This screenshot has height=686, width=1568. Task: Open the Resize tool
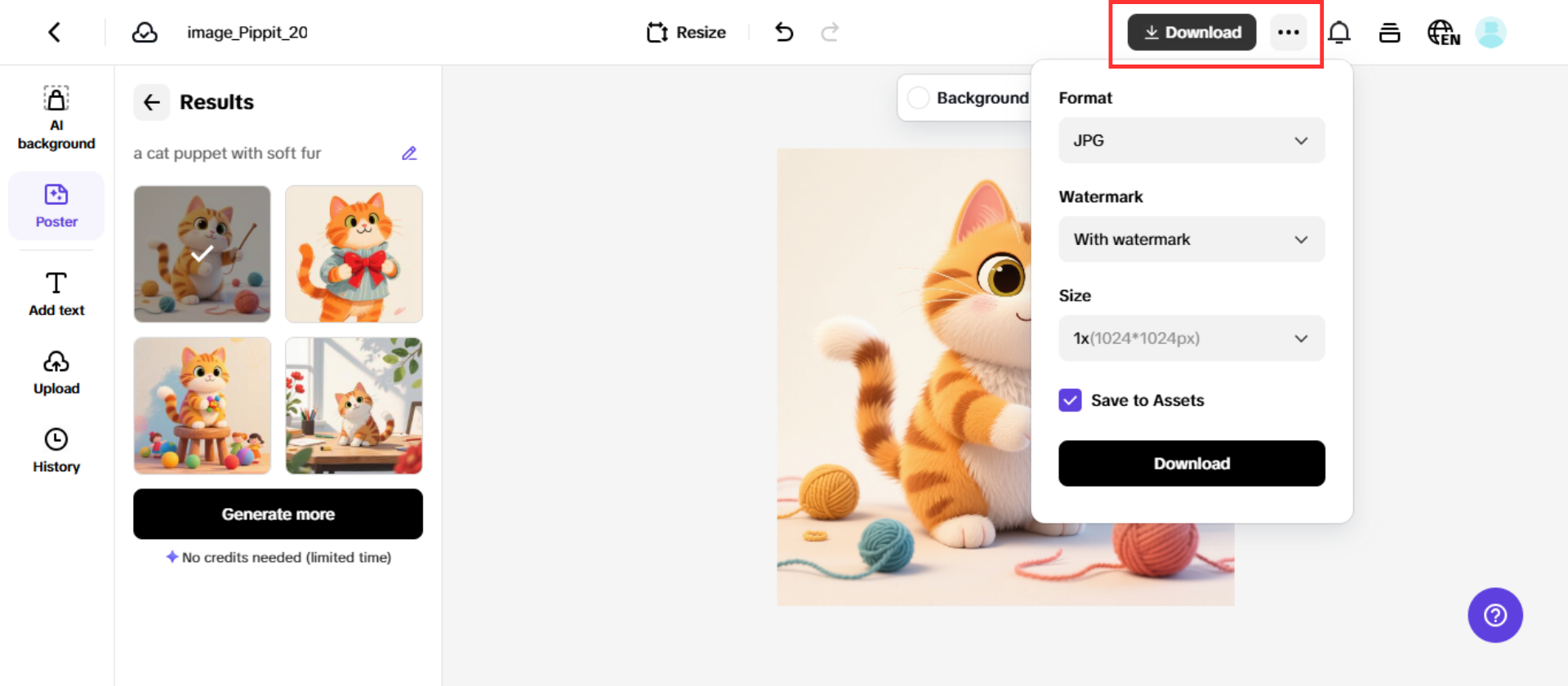686,33
